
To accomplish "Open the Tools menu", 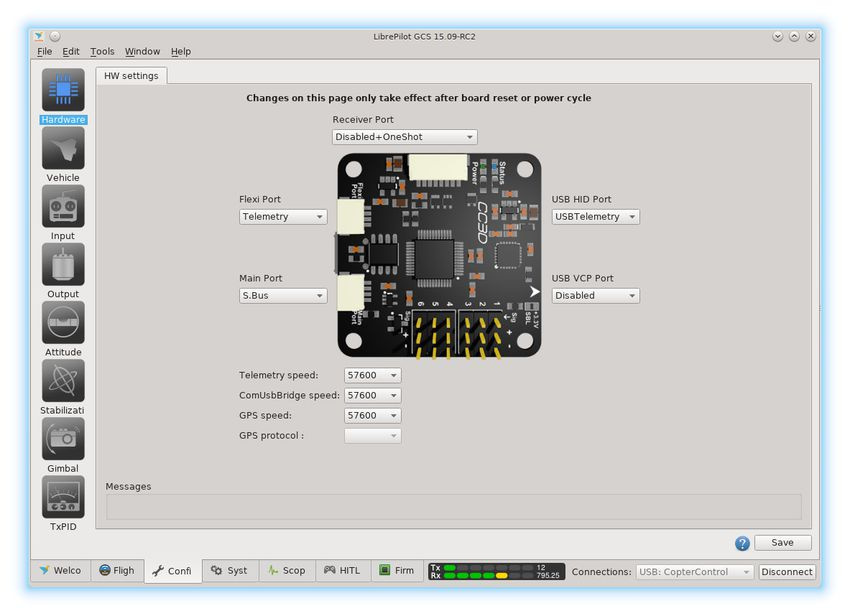I will click(x=102, y=52).
